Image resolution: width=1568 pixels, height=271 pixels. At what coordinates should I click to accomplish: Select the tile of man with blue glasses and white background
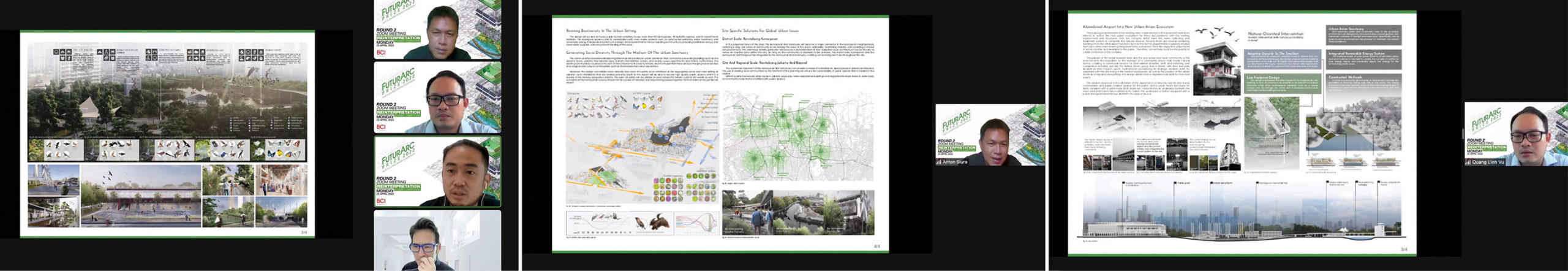click(x=437, y=241)
